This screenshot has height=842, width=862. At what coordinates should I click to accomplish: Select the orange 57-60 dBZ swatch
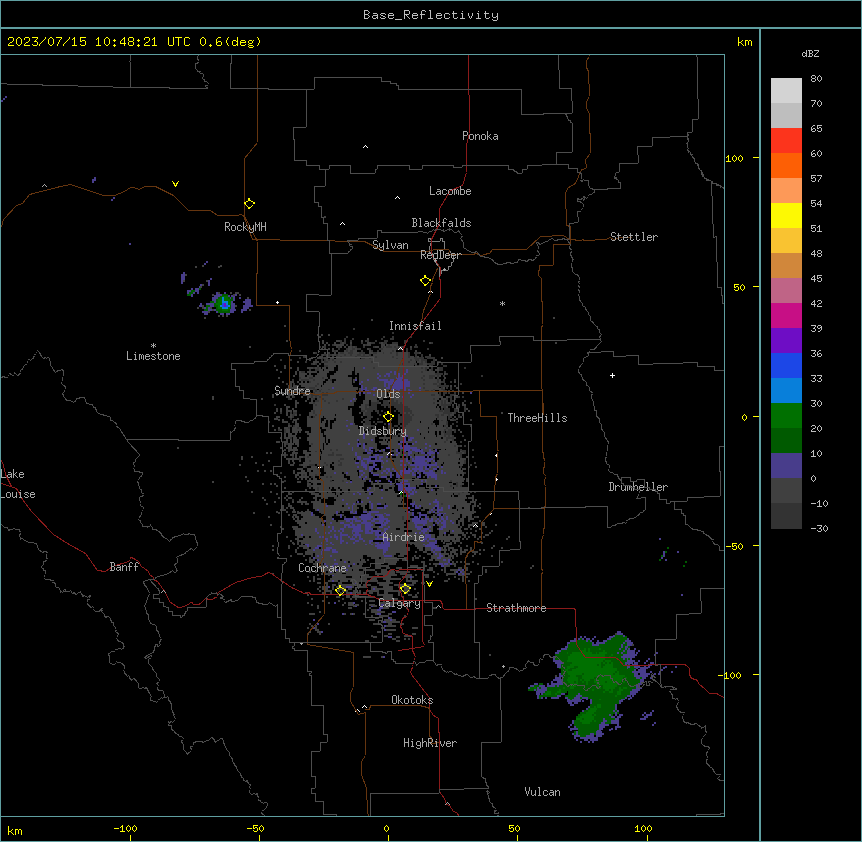[786, 165]
